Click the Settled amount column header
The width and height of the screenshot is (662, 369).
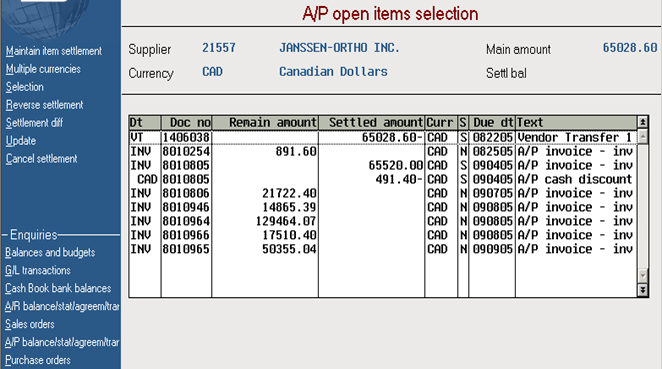(x=371, y=122)
